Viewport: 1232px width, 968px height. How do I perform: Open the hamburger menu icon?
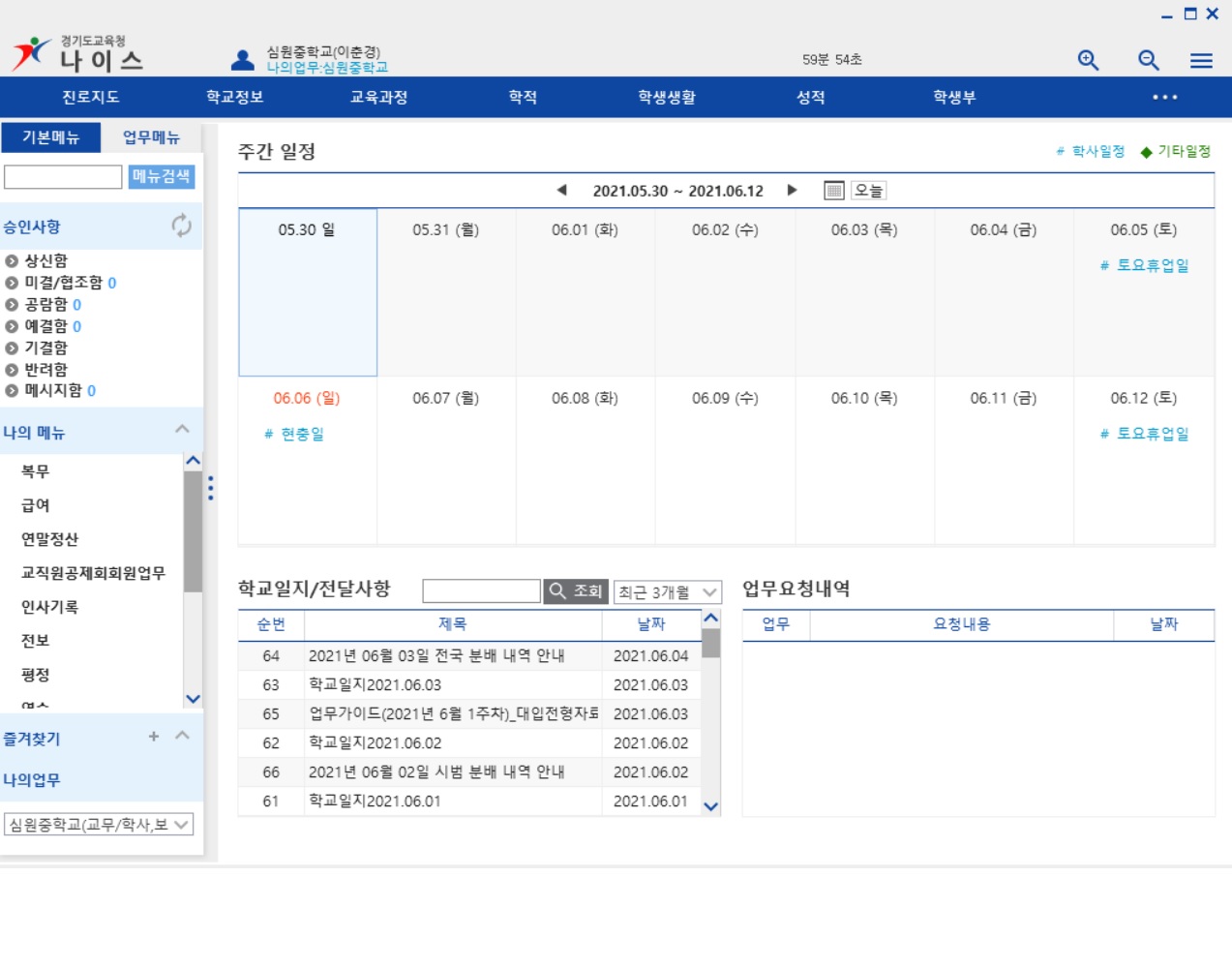(1201, 61)
